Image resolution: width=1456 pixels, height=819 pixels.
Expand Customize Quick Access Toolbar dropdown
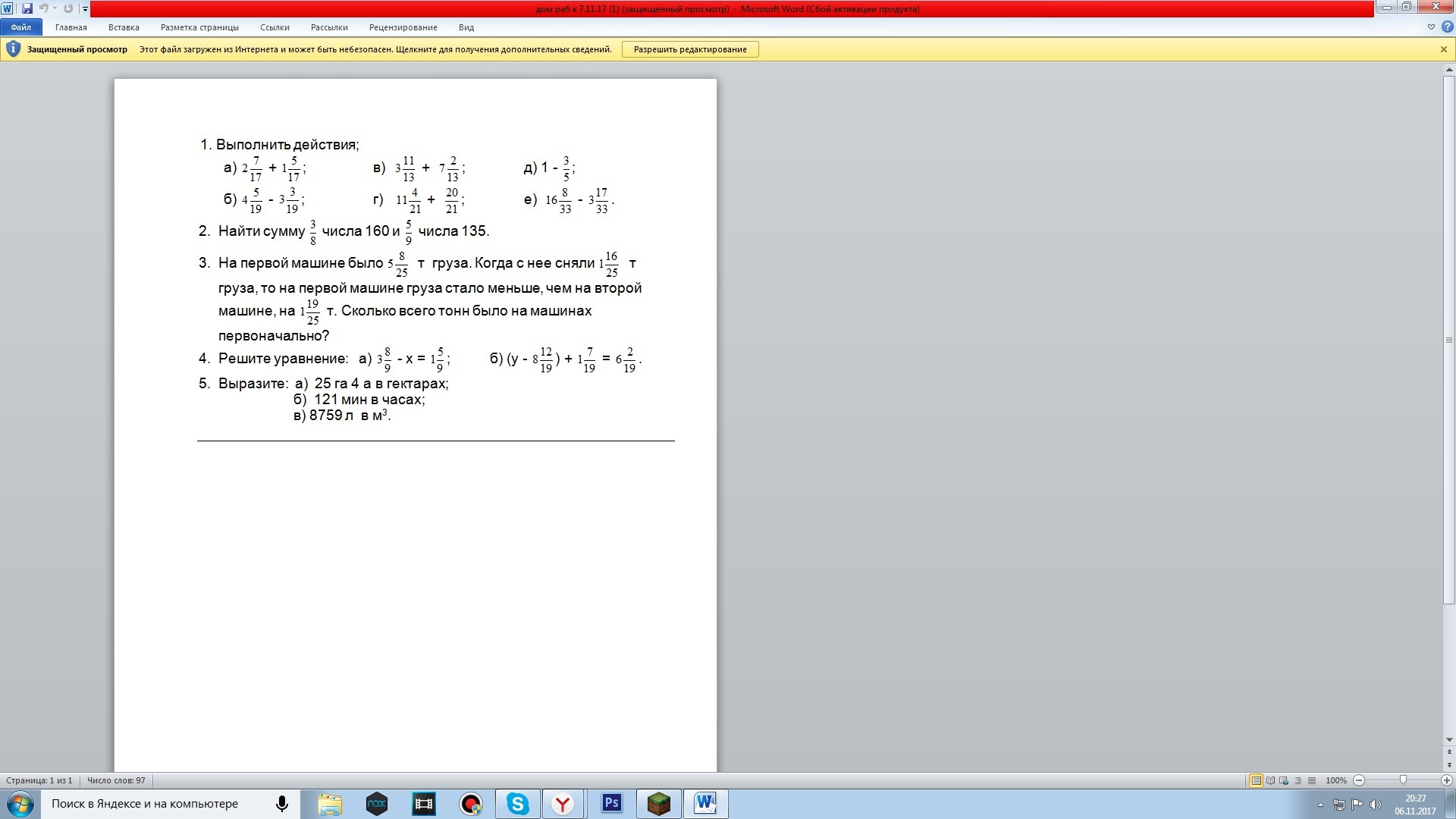click(85, 9)
